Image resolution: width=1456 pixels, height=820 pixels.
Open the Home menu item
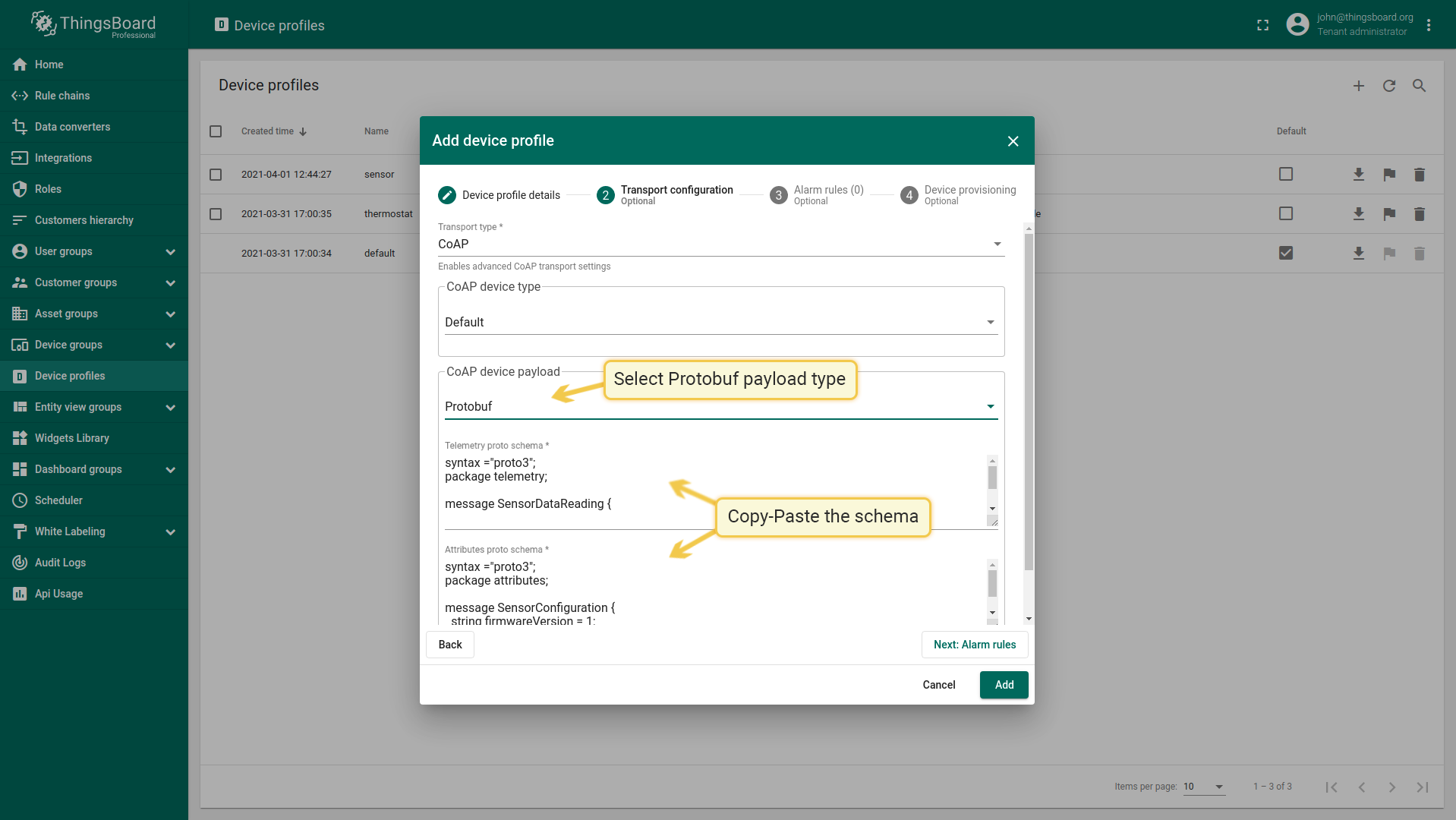click(x=94, y=65)
